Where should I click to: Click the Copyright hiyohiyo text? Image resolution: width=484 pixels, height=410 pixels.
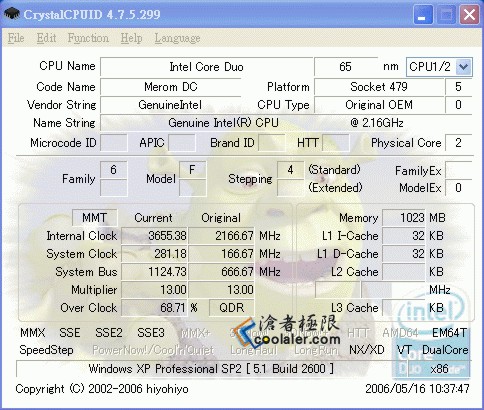pyautogui.click(x=102, y=389)
